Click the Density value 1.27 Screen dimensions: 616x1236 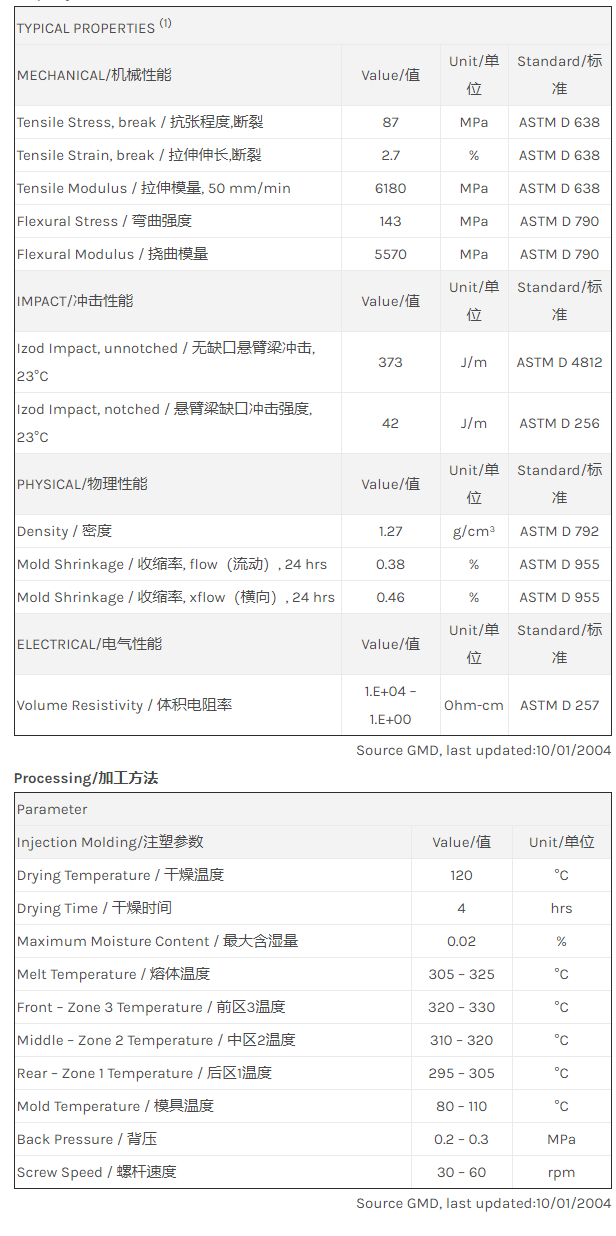click(390, 531)
